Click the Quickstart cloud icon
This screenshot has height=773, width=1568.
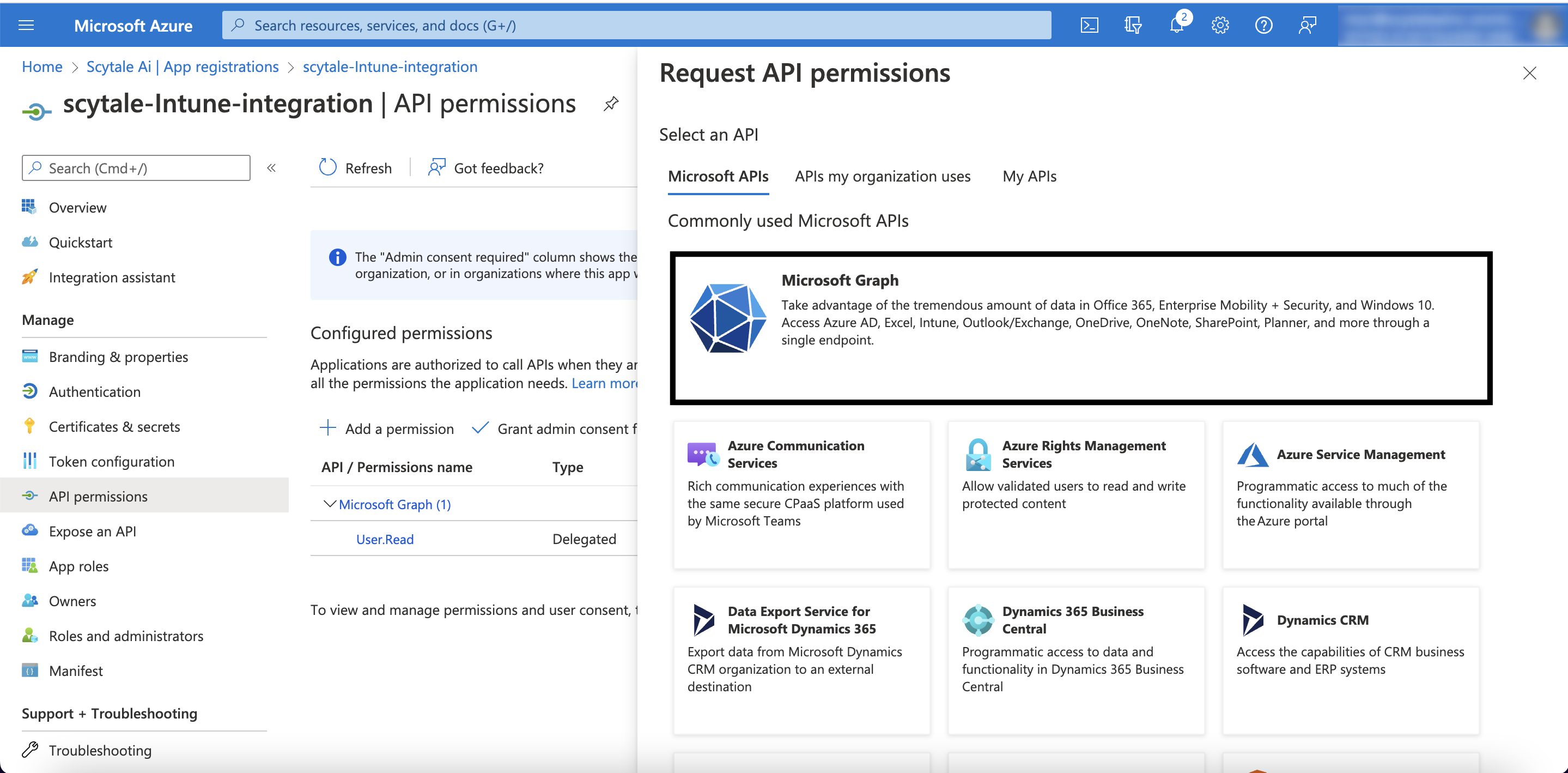(x=29, y=242)
